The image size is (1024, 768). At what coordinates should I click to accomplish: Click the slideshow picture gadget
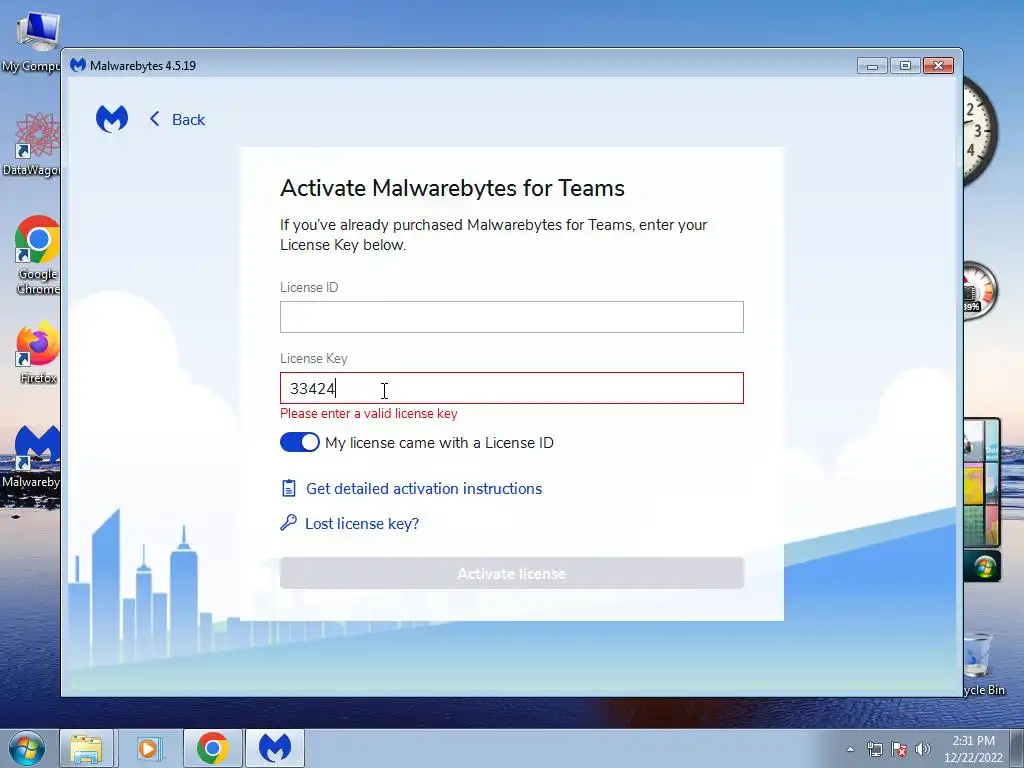[982, 482]
